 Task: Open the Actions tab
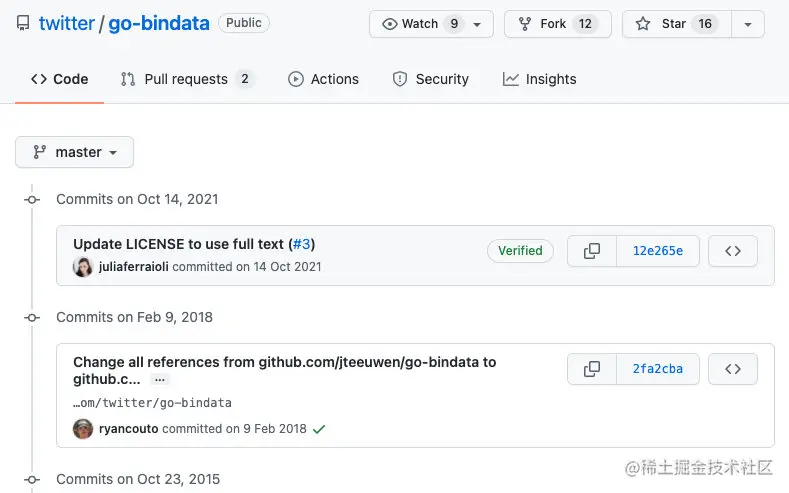coord(324,79)
